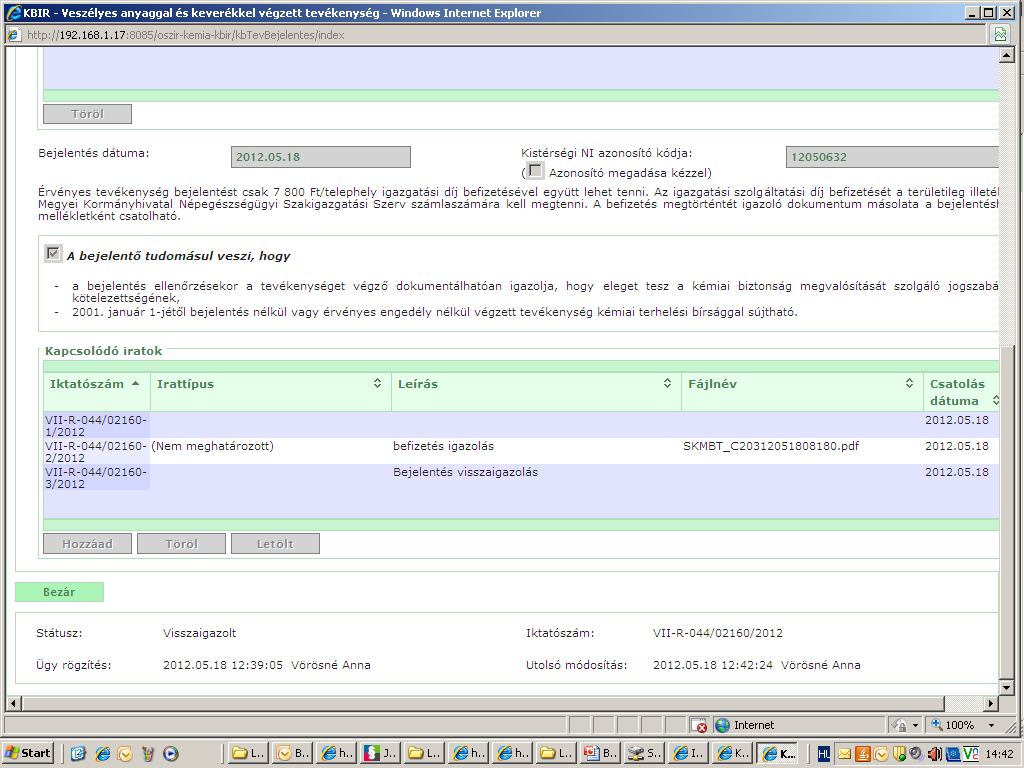
Task: Click the Compatibility View icon beside address bar
Action: [x=1000, y=35]
